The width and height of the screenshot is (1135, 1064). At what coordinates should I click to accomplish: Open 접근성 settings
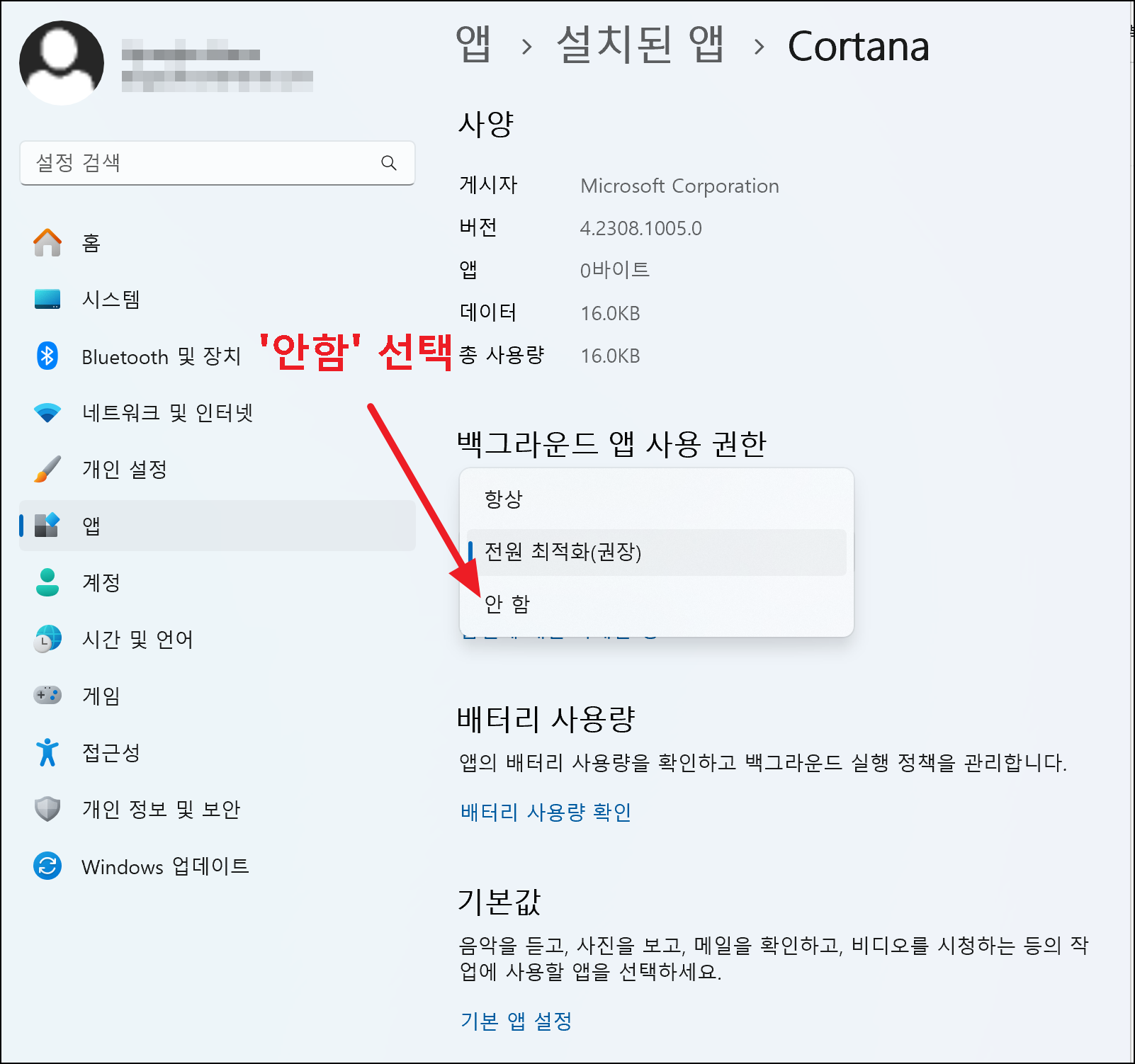[x=218, y=752]
